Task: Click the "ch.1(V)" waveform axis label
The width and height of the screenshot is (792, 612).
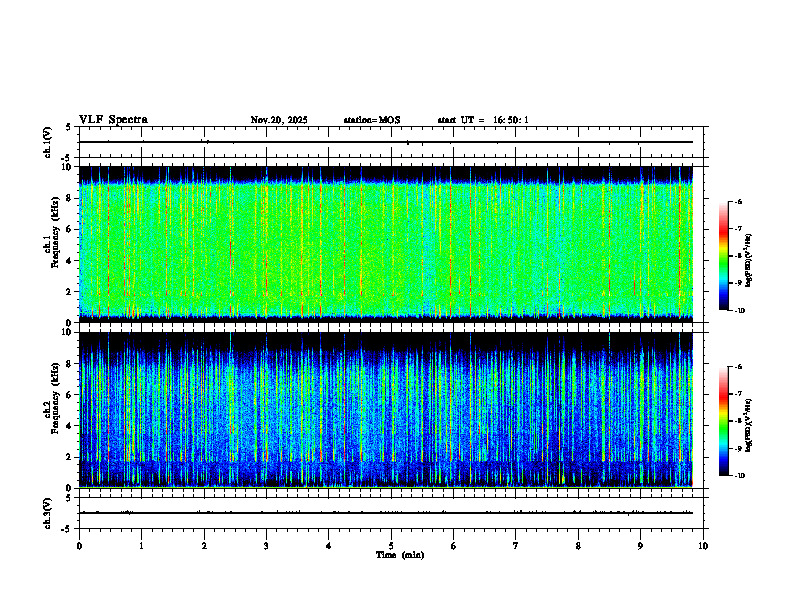Action: tap(48, 142)
